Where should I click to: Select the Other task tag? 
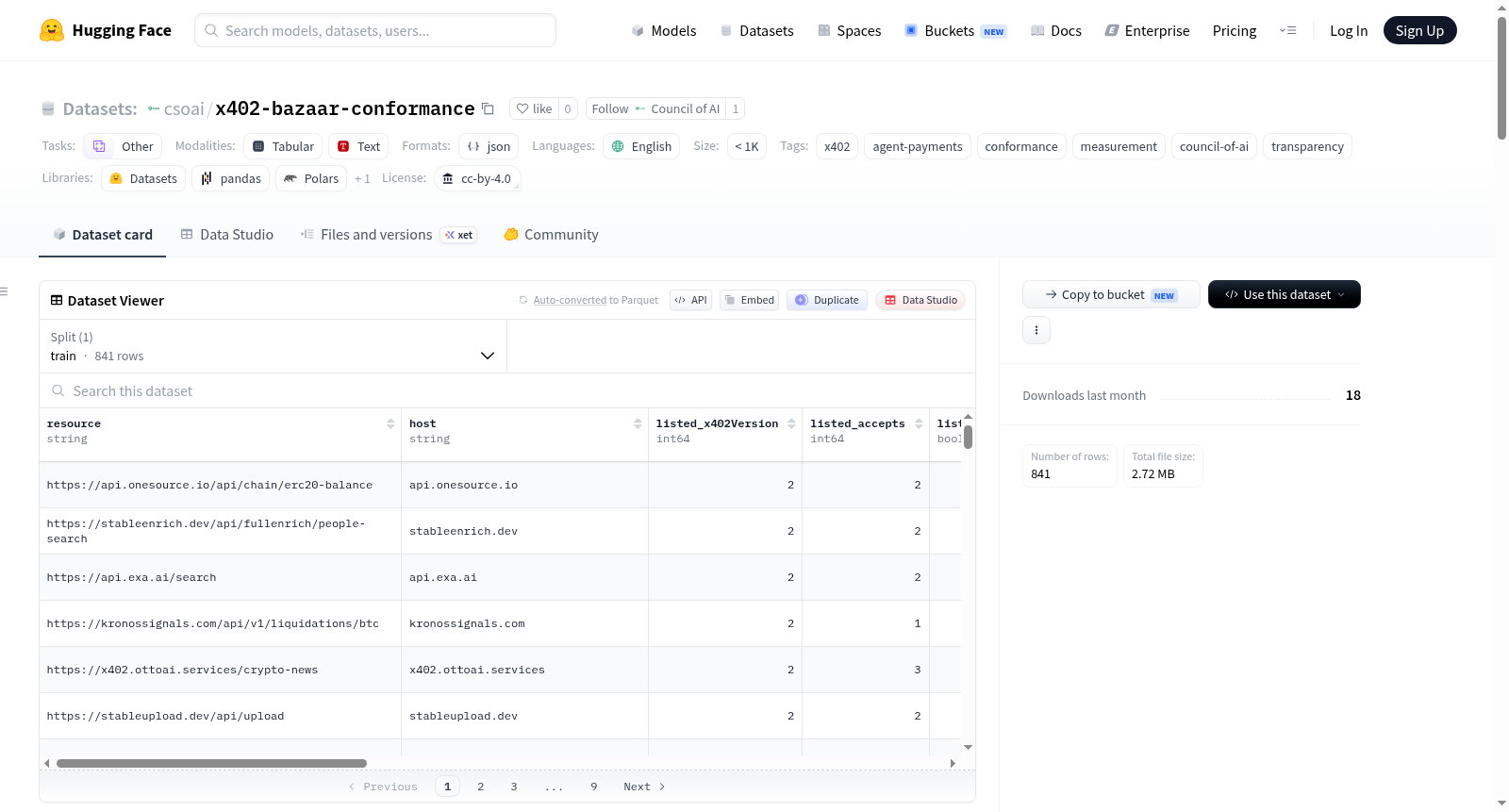[x=123, y=146]
